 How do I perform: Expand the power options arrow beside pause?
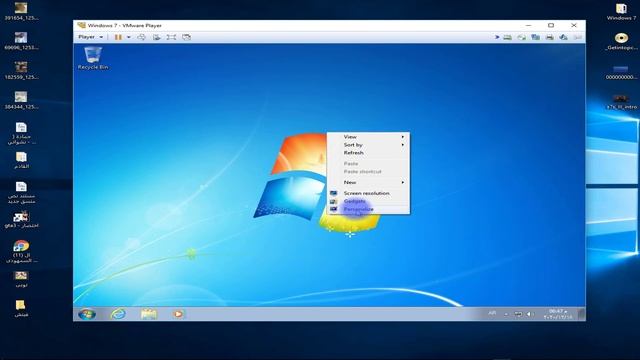129,37
